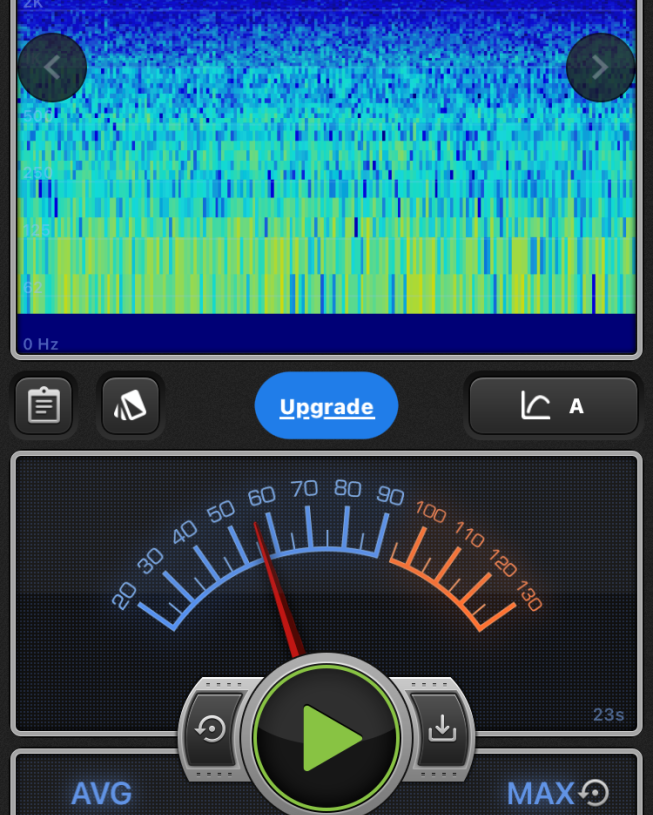The height and width of the screenshot is (815, 653).
Task: Click the orange 100 mark on the gauge
Action: point(431,512)
